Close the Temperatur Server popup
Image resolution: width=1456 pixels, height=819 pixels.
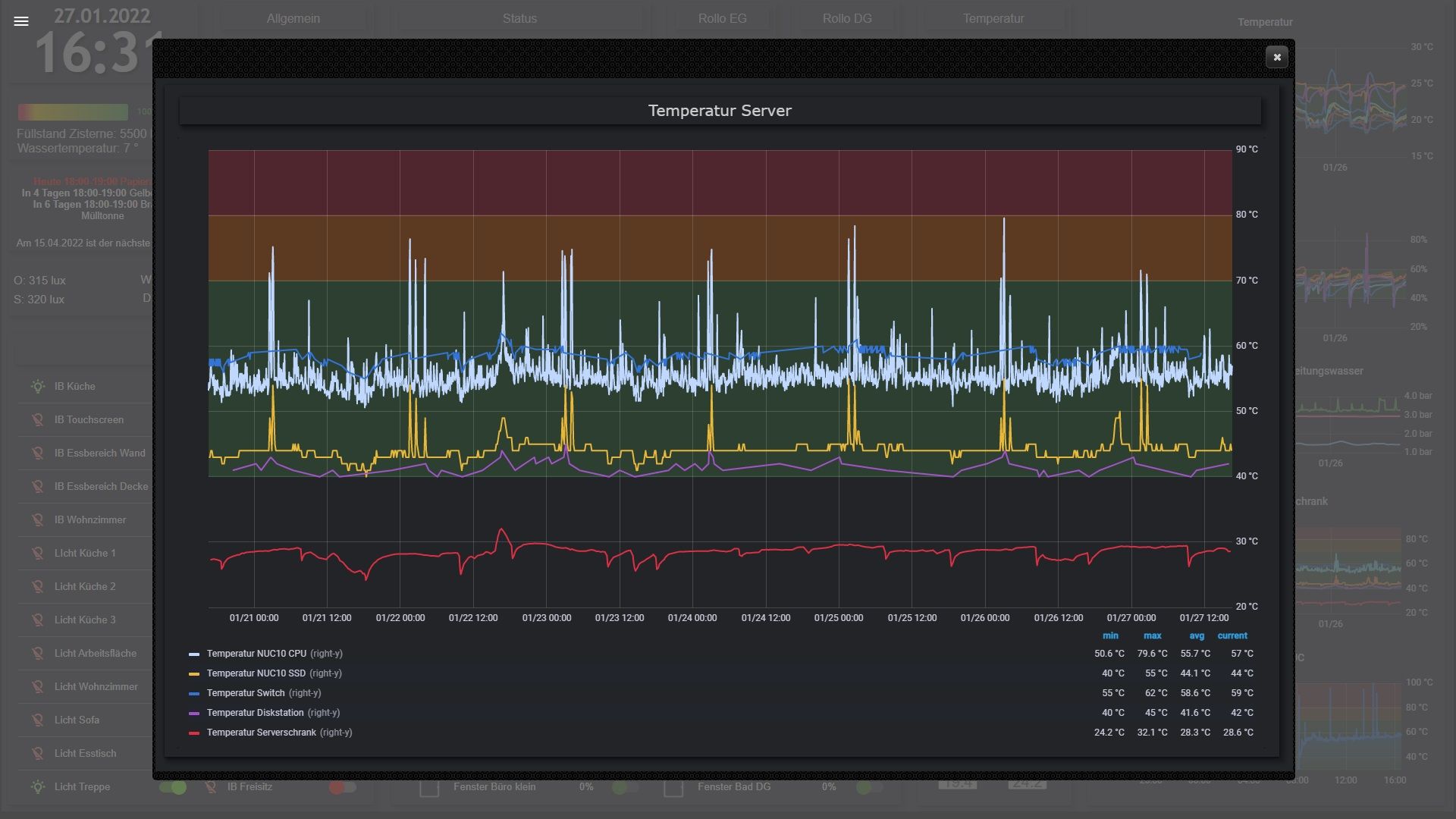pos(1277,57)
